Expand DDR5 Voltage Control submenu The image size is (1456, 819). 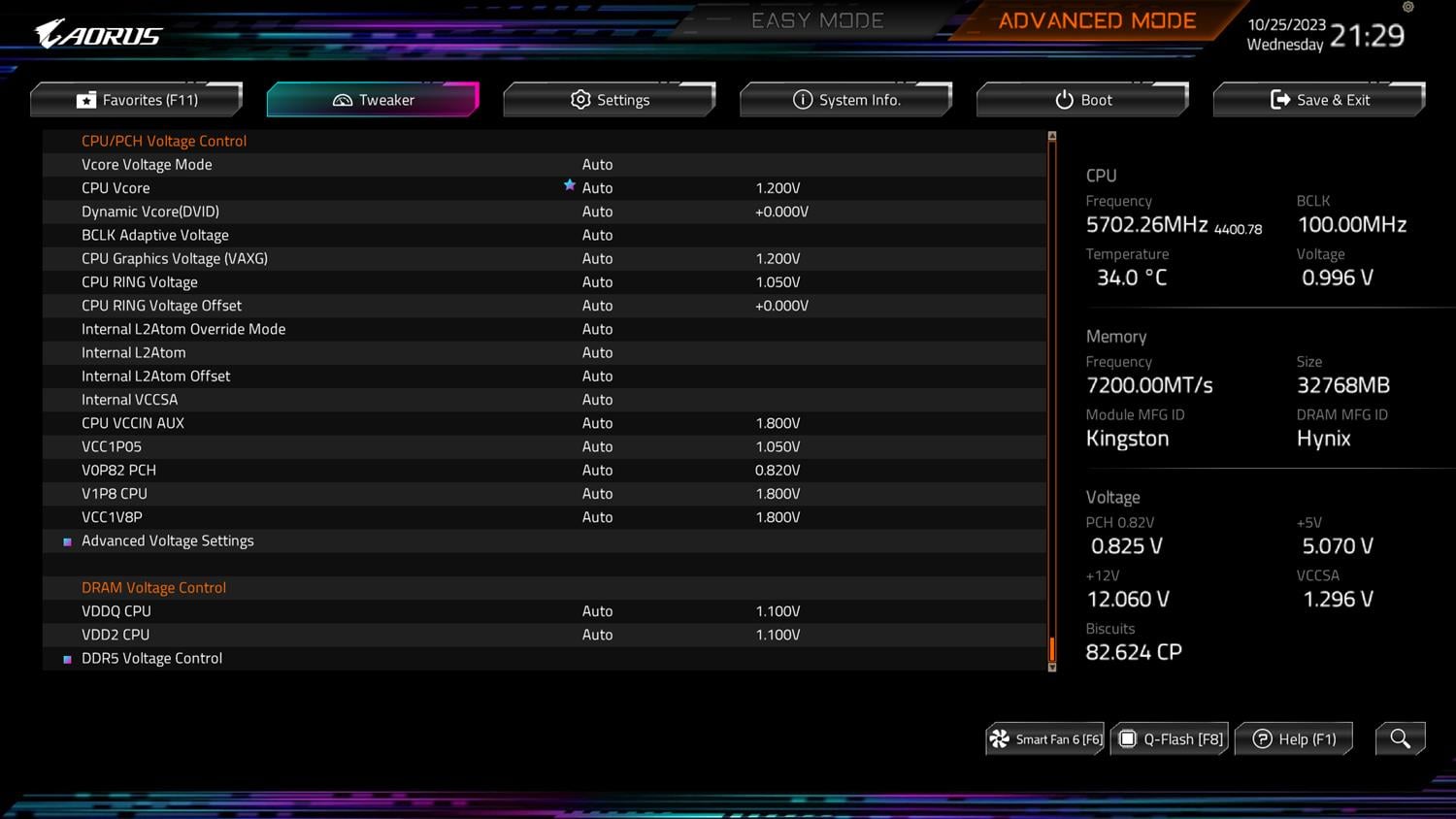[152, 658]
